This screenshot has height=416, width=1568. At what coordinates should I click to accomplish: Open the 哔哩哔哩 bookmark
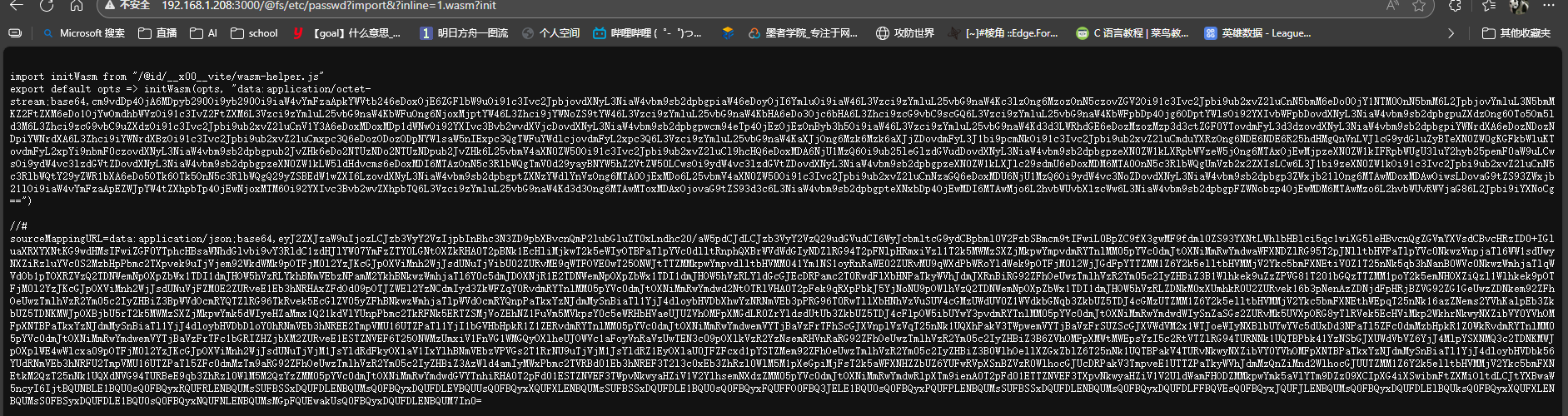coord(647,33)
